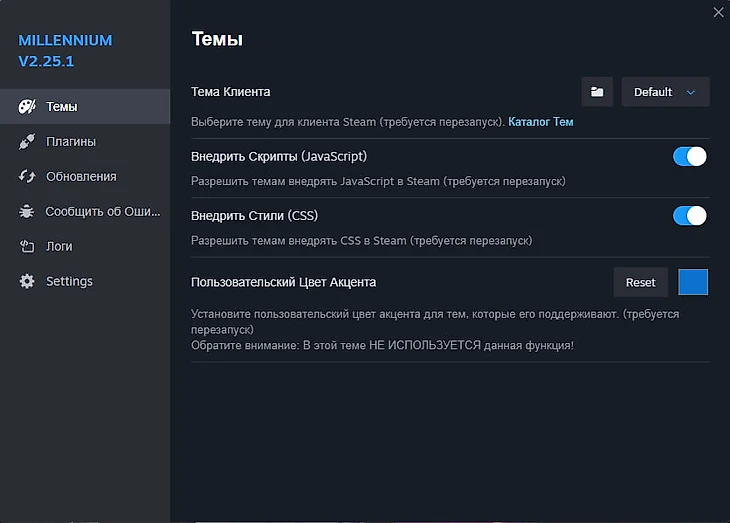
Task: Click the arrows icon beside Обновления
Action: [27, 177]
